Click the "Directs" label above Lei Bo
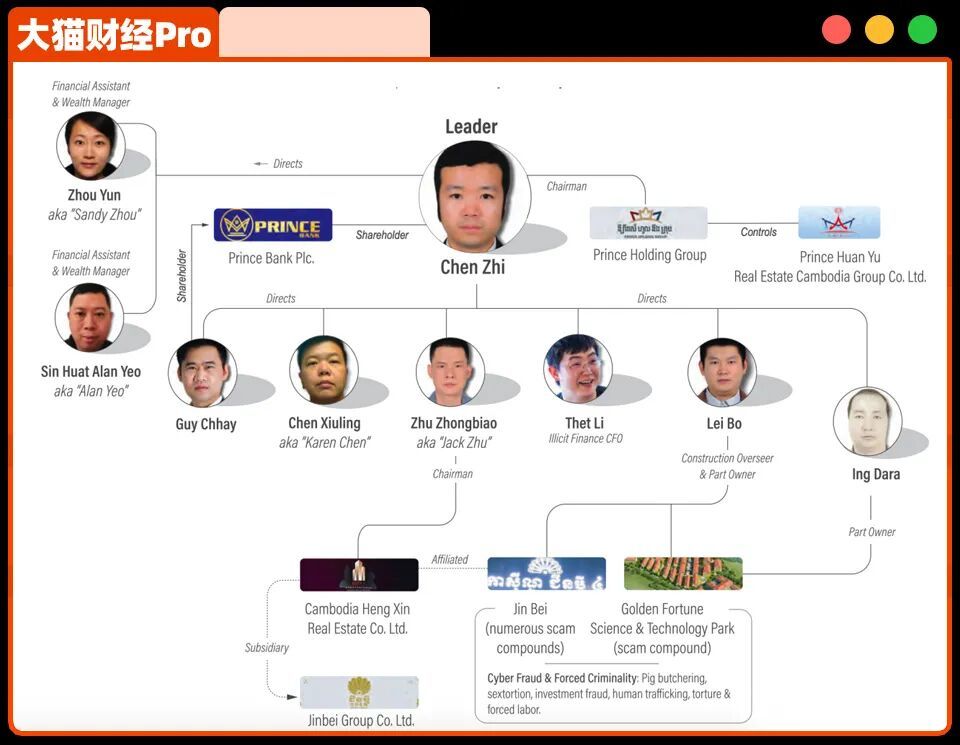Image resolution: width=960 pixels, height=745 pixels. point(652,298)
